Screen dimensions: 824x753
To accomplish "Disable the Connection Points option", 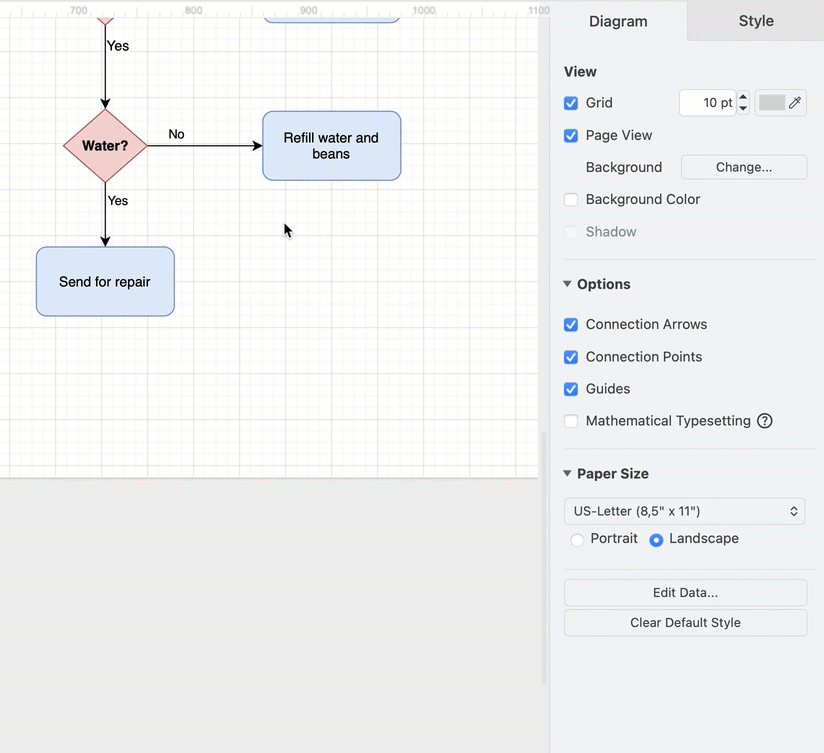I will (x=571, y=357).
